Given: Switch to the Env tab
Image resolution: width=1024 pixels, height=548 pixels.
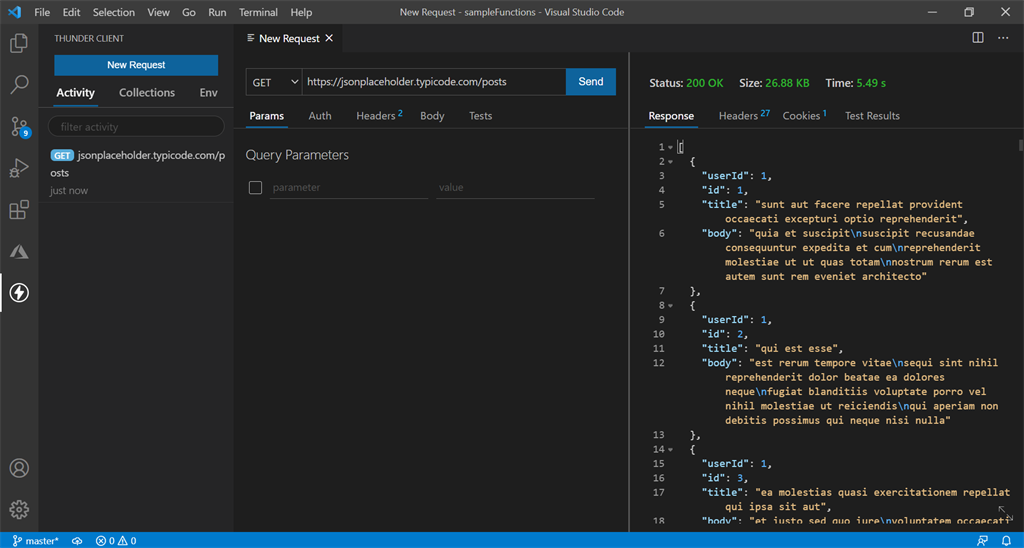Looking at the screenshot, I should click(208, 93).
